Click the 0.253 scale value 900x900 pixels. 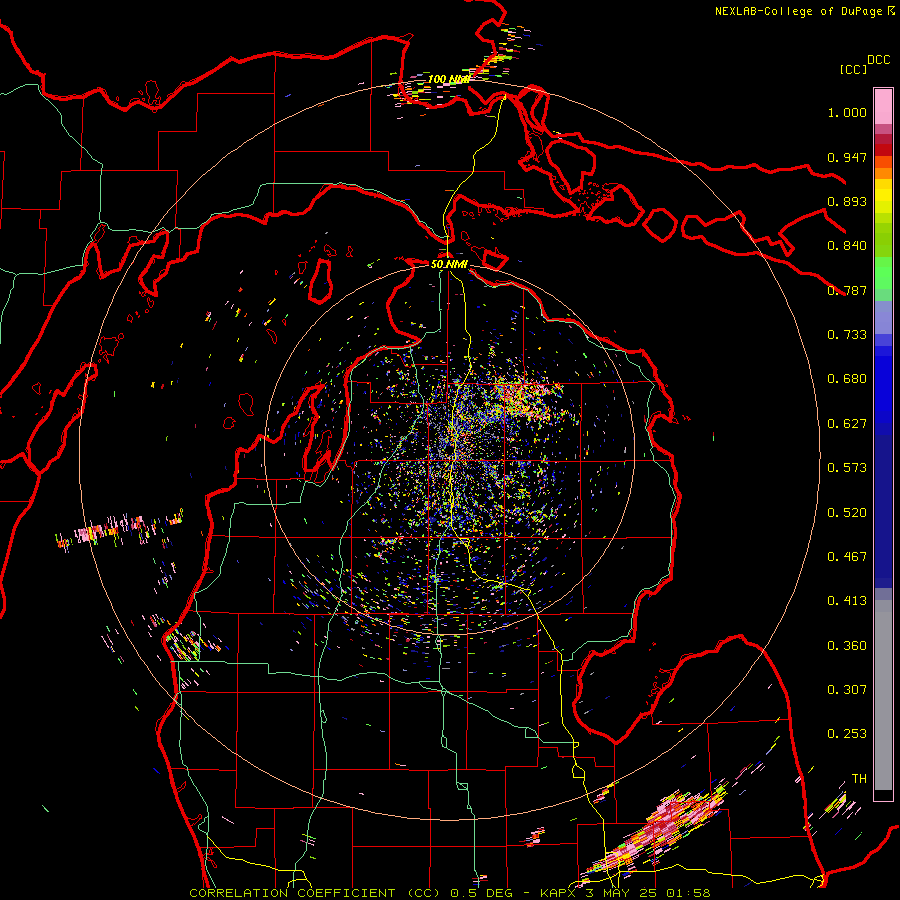pyautogui.click(x=847, y=734)
